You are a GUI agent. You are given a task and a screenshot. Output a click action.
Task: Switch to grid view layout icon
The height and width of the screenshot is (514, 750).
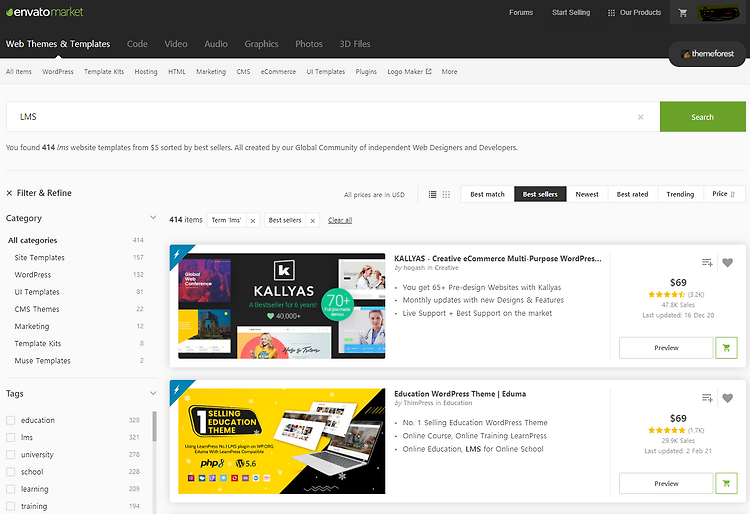click(x=446, y=195)
